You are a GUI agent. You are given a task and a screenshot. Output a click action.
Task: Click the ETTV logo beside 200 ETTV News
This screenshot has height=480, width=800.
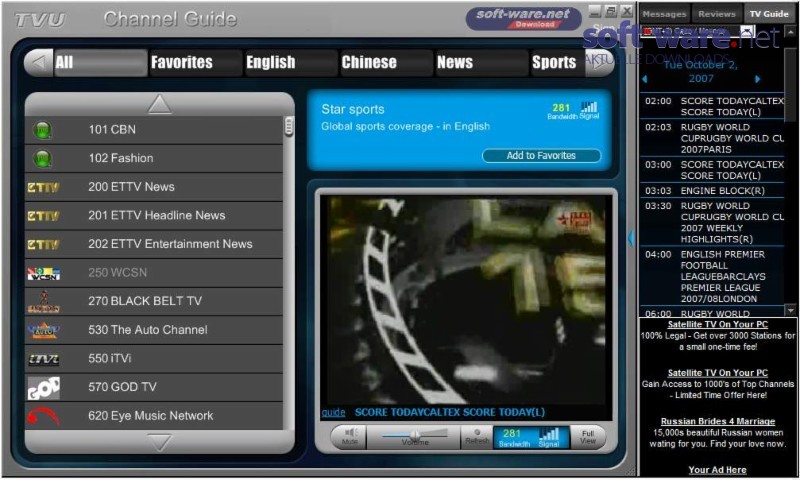pos(43,187)
